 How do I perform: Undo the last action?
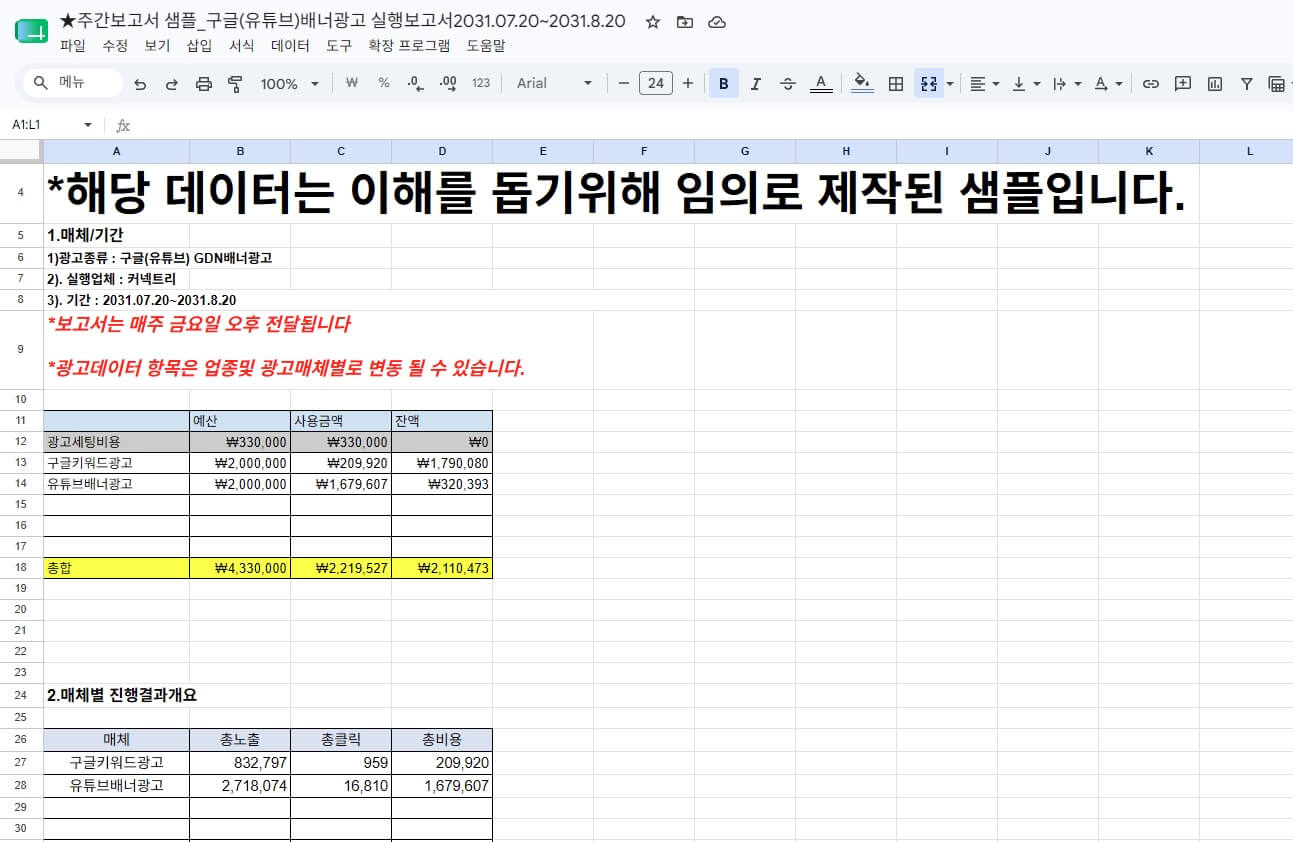tap(140, 84)
